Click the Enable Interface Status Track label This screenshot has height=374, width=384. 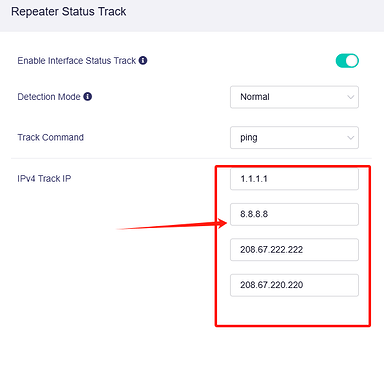click(77, 61)
